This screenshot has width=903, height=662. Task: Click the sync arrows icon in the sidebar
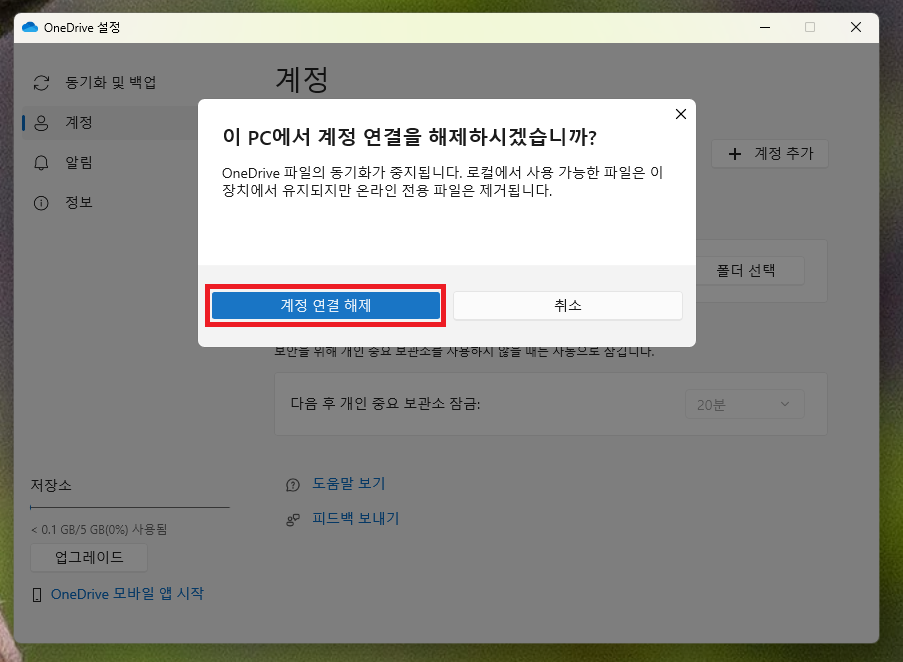pyautogui.click(x=41, y=83)
